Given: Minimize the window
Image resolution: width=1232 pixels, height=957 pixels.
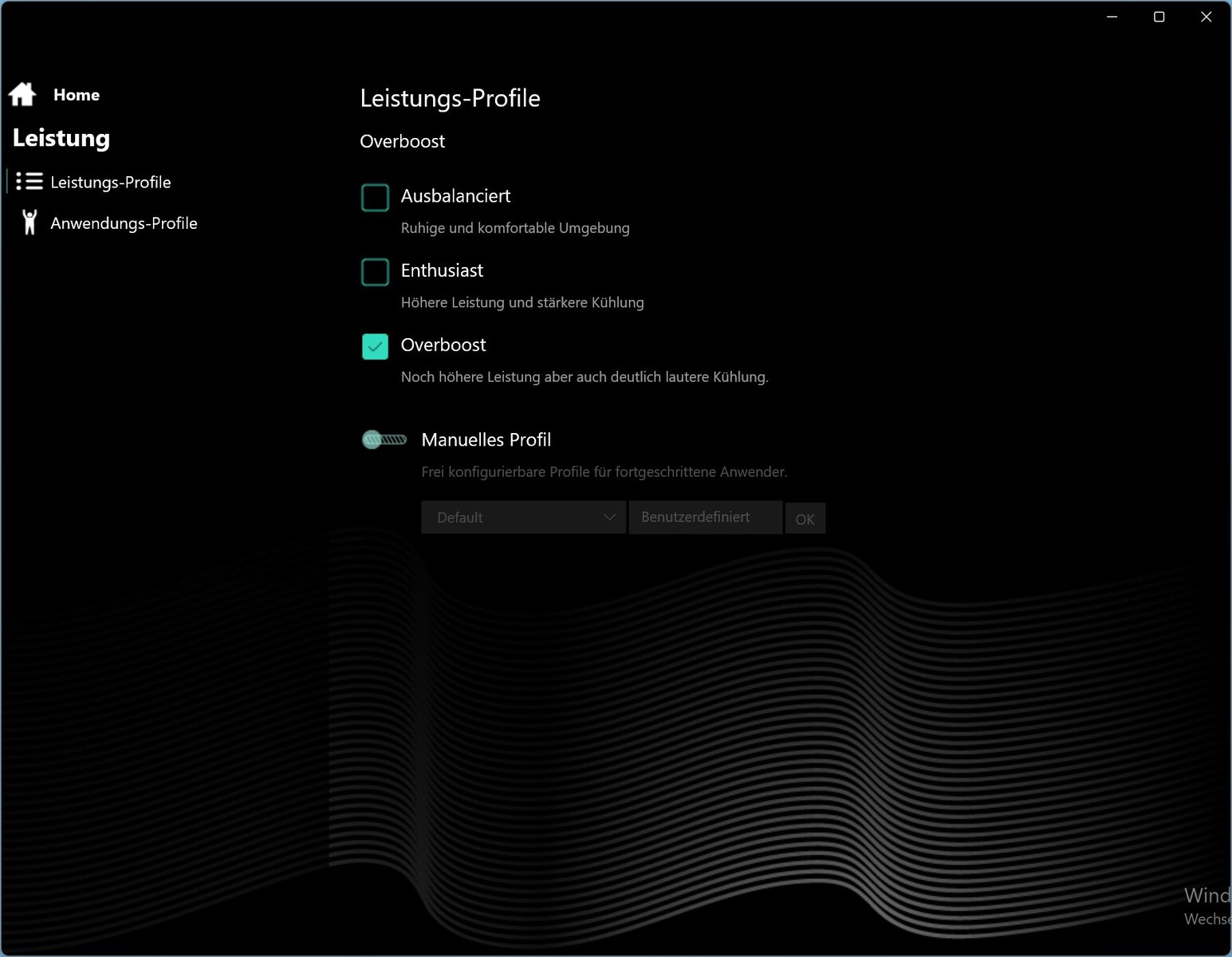Looking at the screenshot, I should [x=1112, y=17].
